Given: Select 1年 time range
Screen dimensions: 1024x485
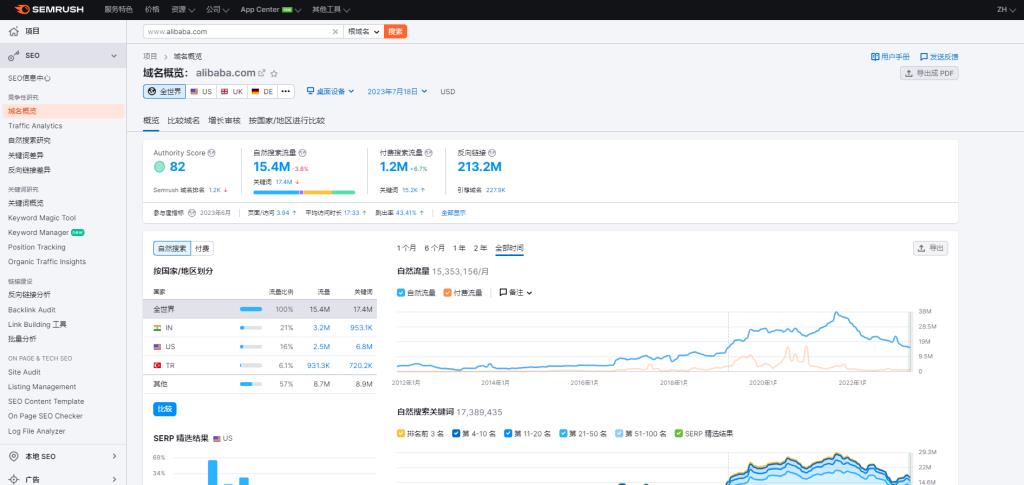Looking at the screenshot, I should pos(459,248).
